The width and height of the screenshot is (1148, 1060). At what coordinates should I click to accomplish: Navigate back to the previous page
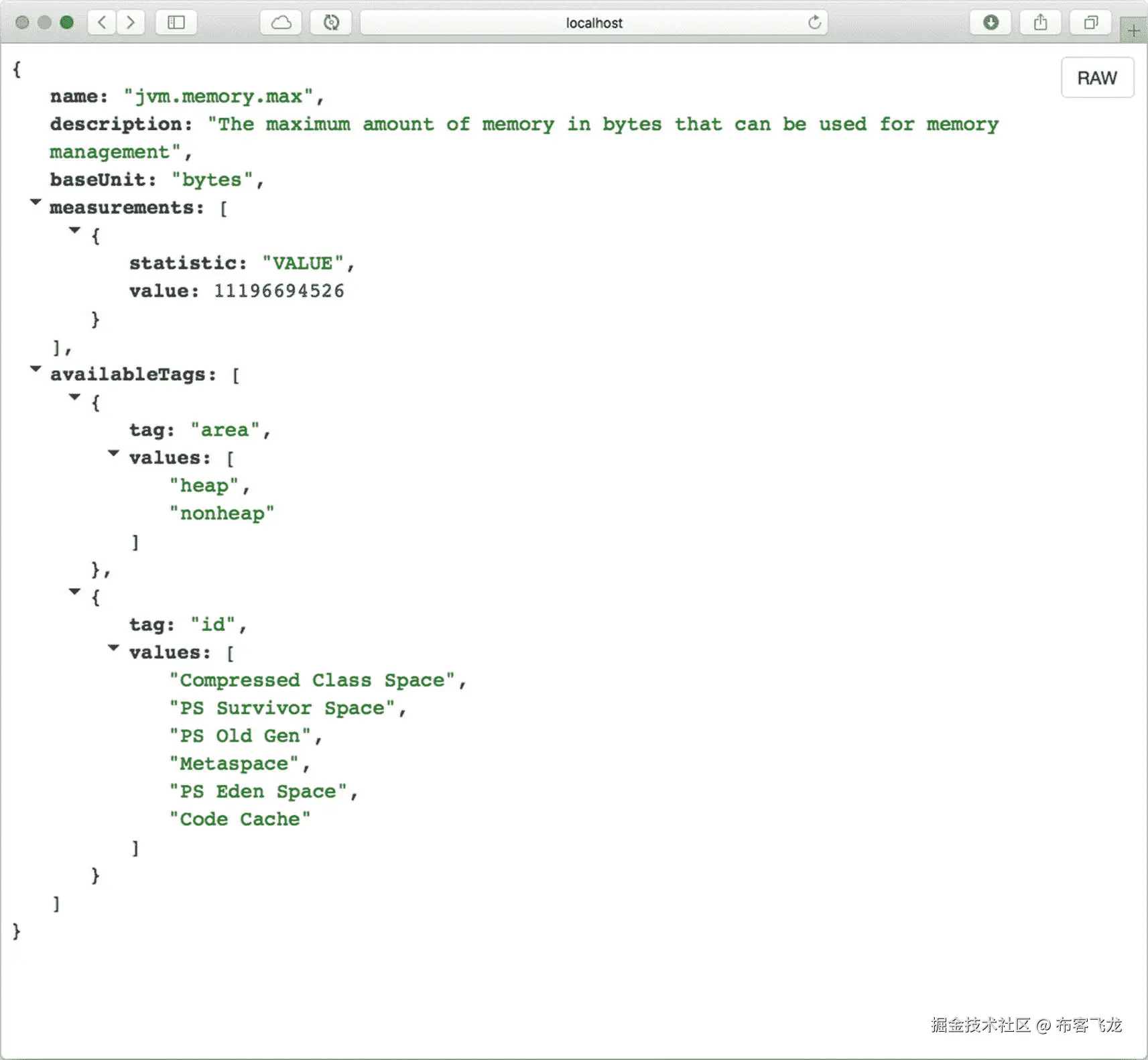pyautogui.click(x=101, y=22)
